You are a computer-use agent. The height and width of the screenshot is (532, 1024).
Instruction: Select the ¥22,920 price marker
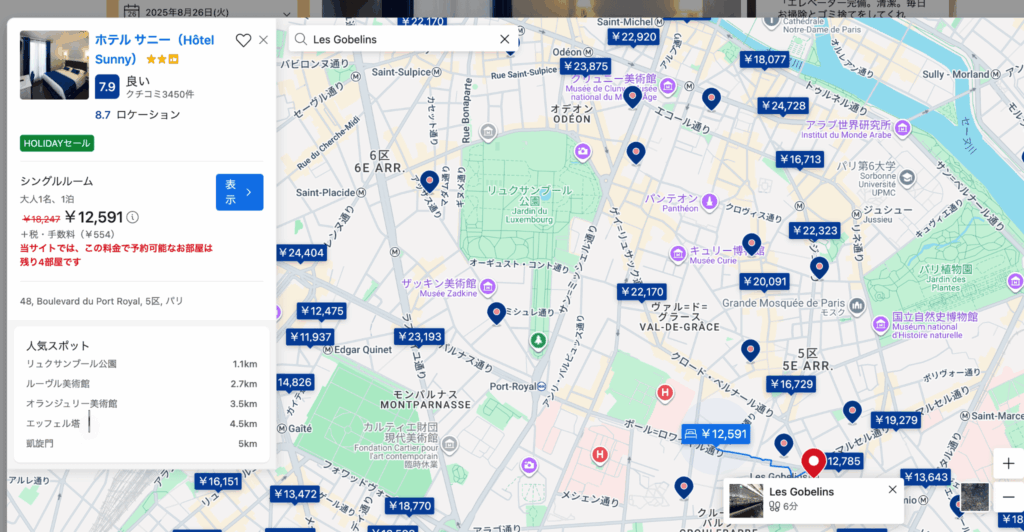click(x=633, y=37)
